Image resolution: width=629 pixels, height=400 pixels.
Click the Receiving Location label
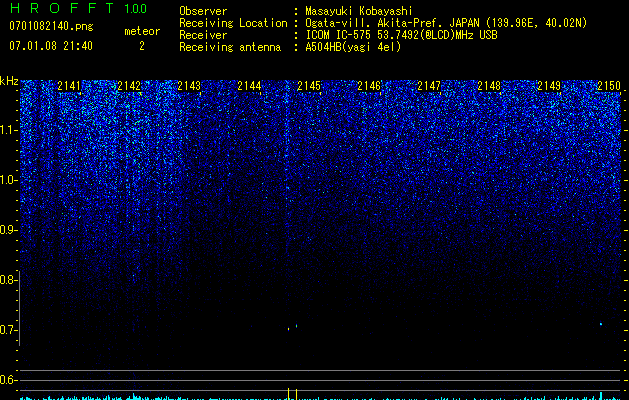tap(233, 23)
